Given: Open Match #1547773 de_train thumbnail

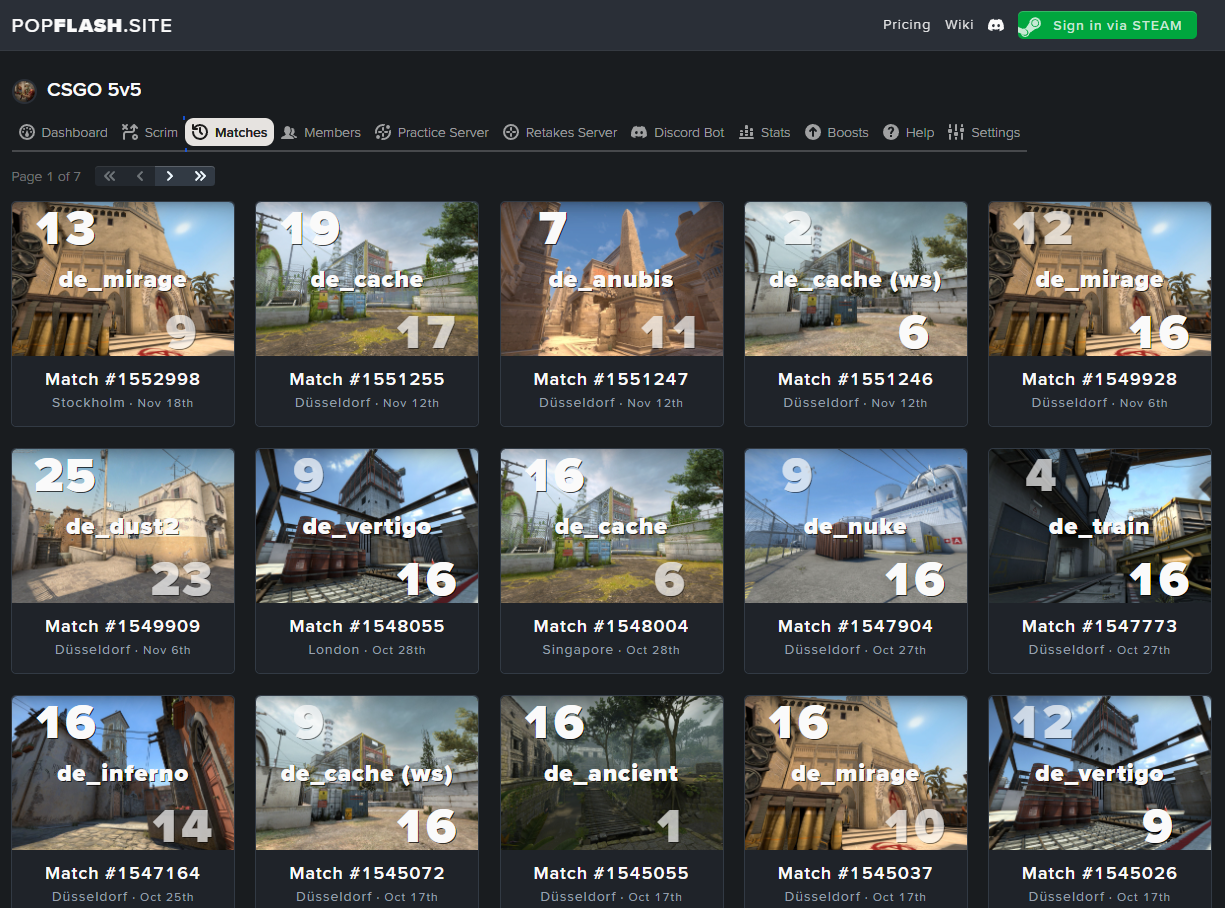Looking at the screenshot, I should pos(1100,526).
